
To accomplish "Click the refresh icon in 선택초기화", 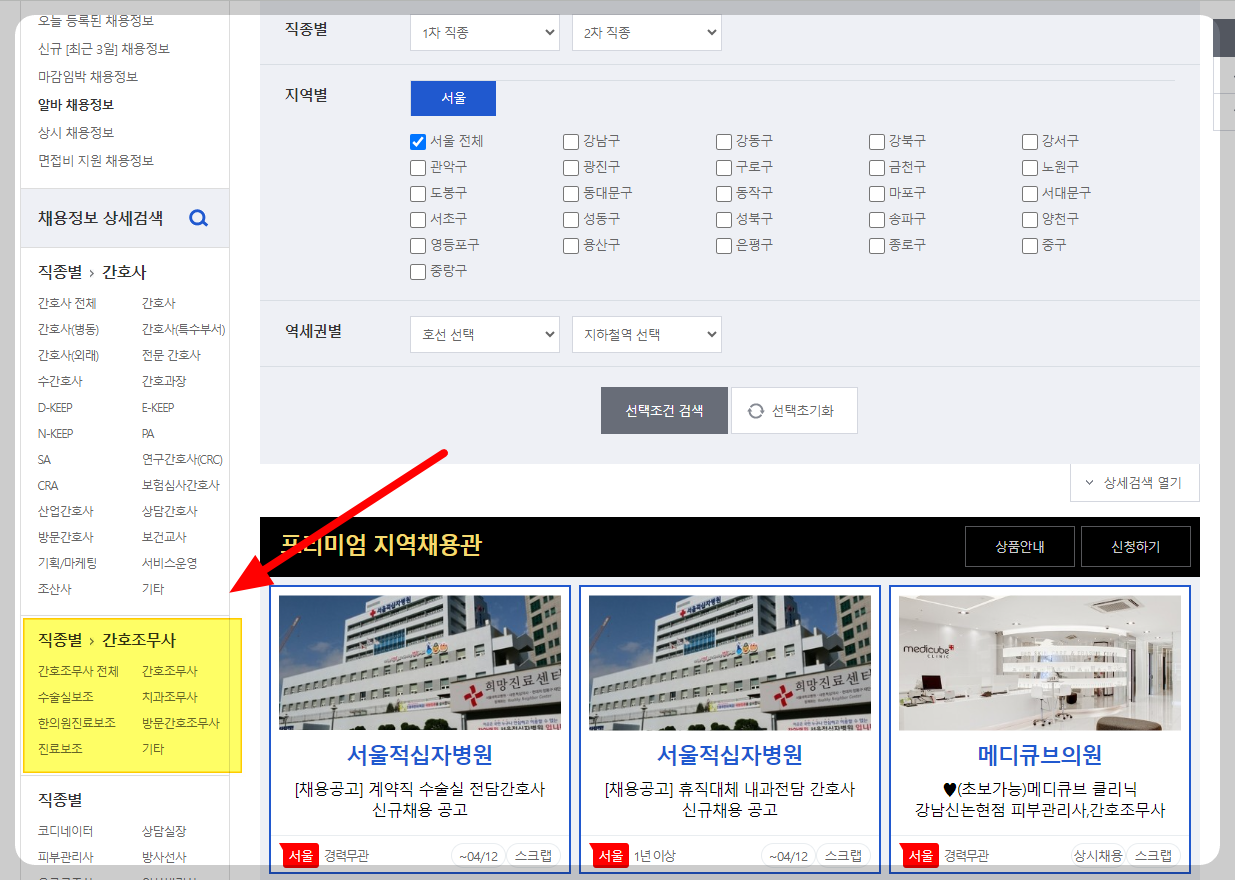I will tap(756, 411).
